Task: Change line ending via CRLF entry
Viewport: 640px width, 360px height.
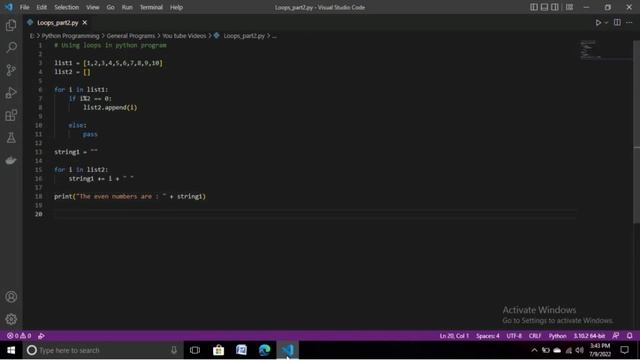Action: pos(535,336)
